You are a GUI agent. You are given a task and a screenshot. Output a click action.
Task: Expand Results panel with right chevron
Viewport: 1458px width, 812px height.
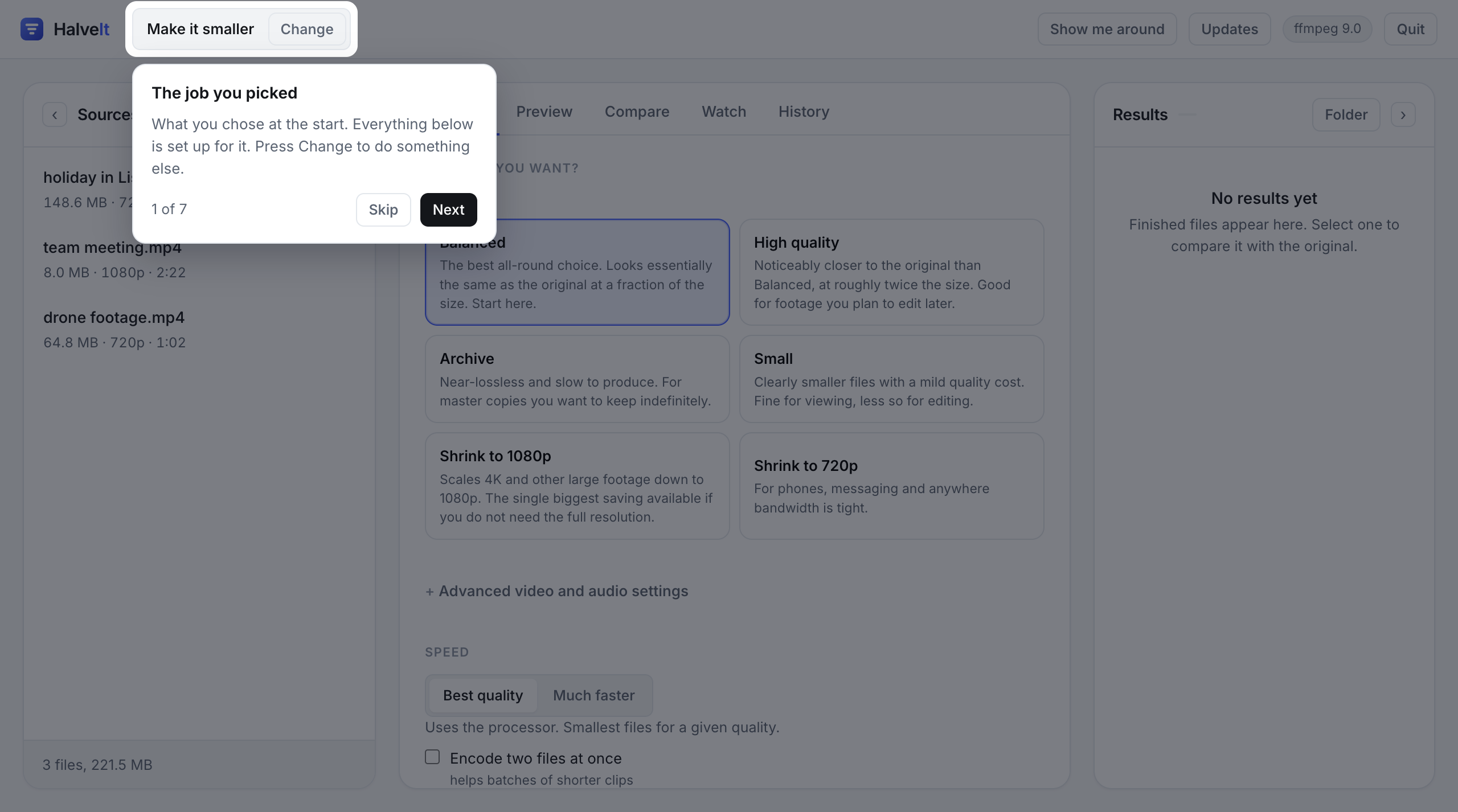[1403, 114]
